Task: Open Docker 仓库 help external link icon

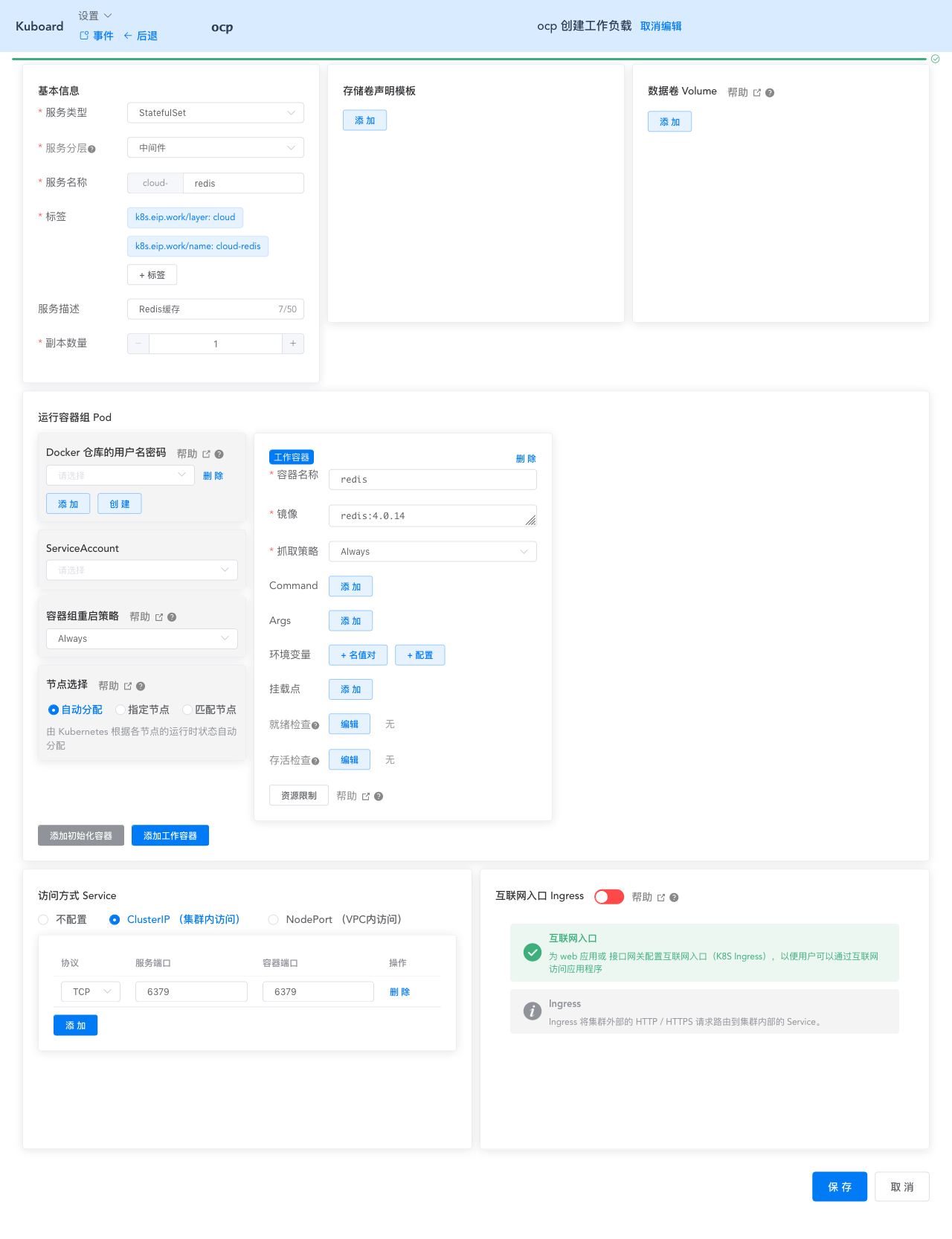Action: point(206,454)
